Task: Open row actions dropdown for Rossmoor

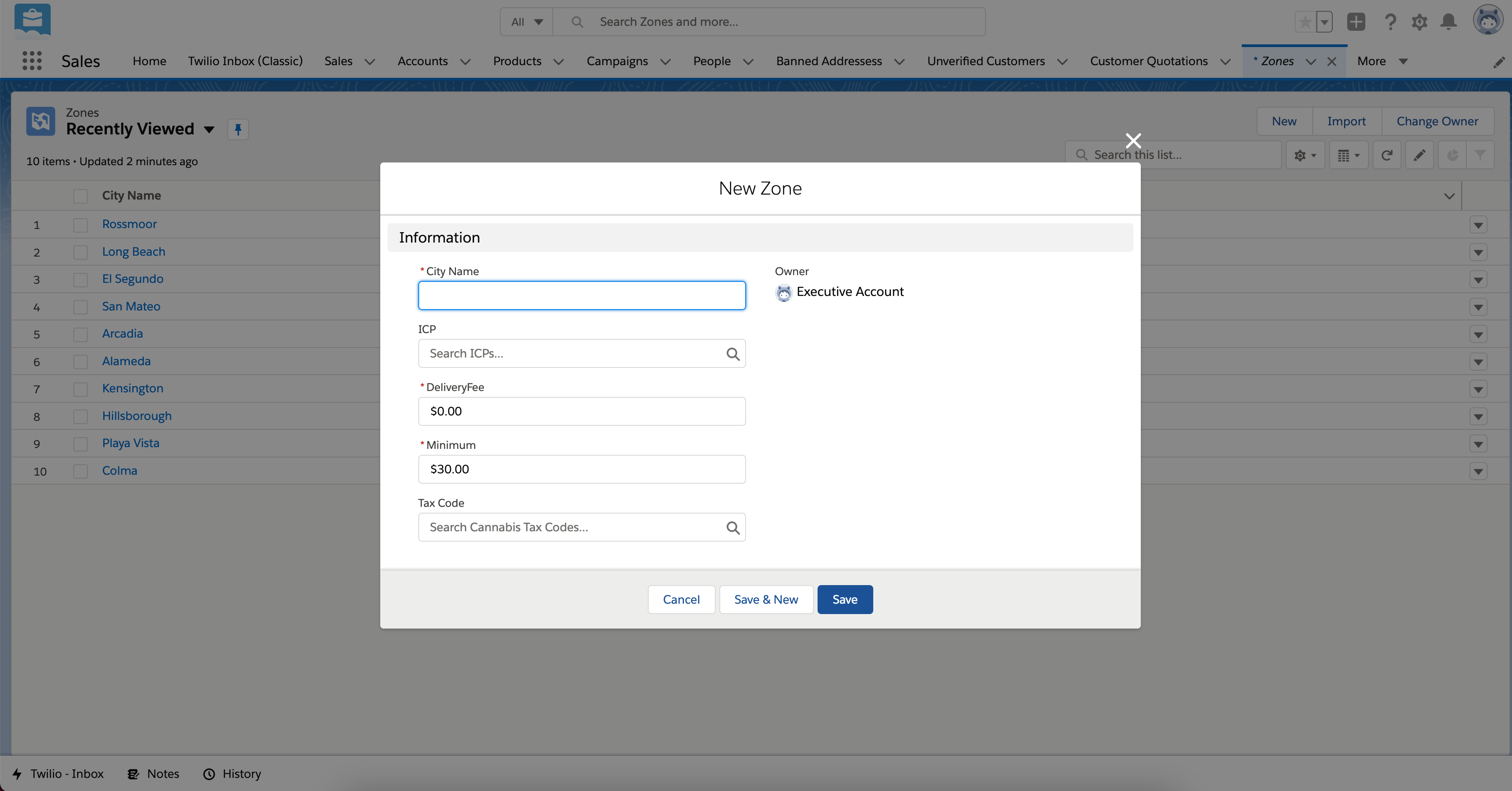Action: (1478, 225)
